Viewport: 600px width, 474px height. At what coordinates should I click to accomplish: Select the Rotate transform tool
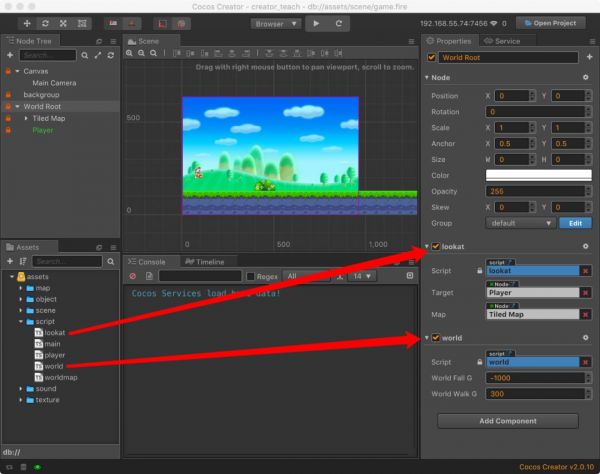[x=45, y=24]
